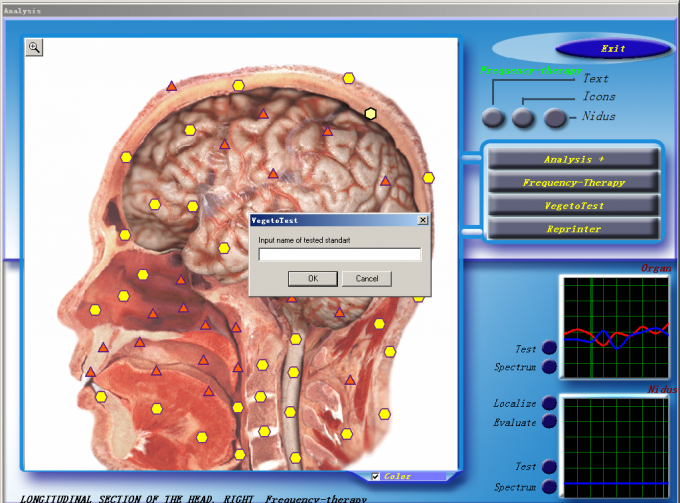Click the Analysis window title text
Screen dimensions: 680x503
click(22, 11)
